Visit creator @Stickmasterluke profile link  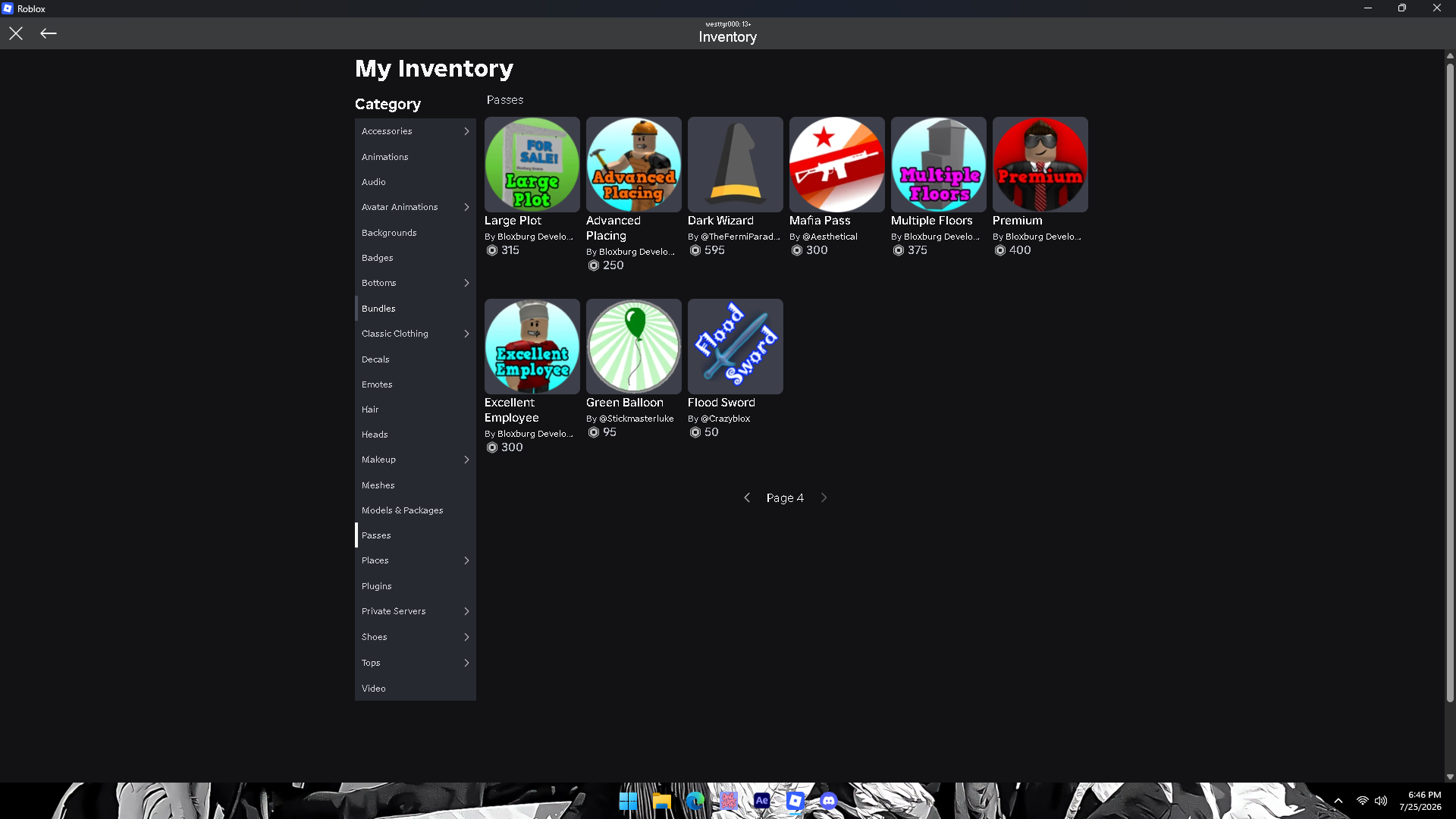(636, 419)
